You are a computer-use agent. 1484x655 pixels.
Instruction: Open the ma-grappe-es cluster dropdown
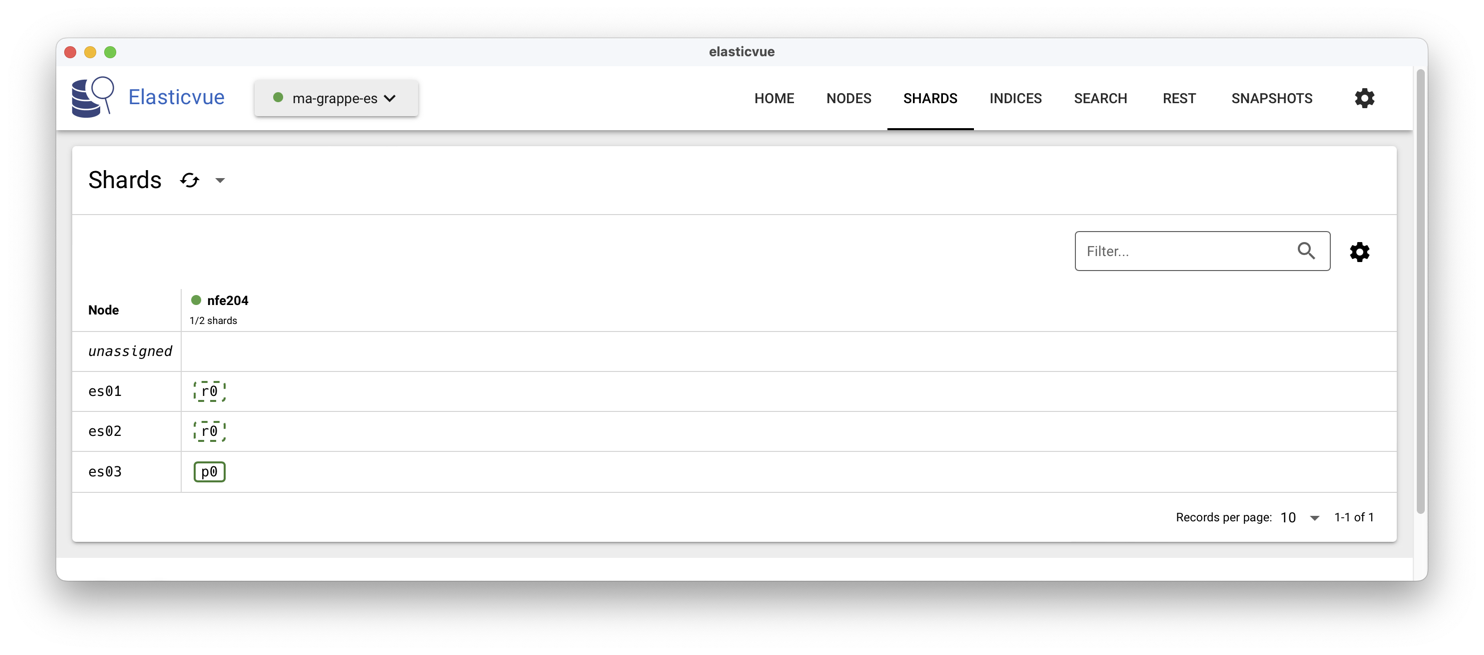(x=336, y=98)
